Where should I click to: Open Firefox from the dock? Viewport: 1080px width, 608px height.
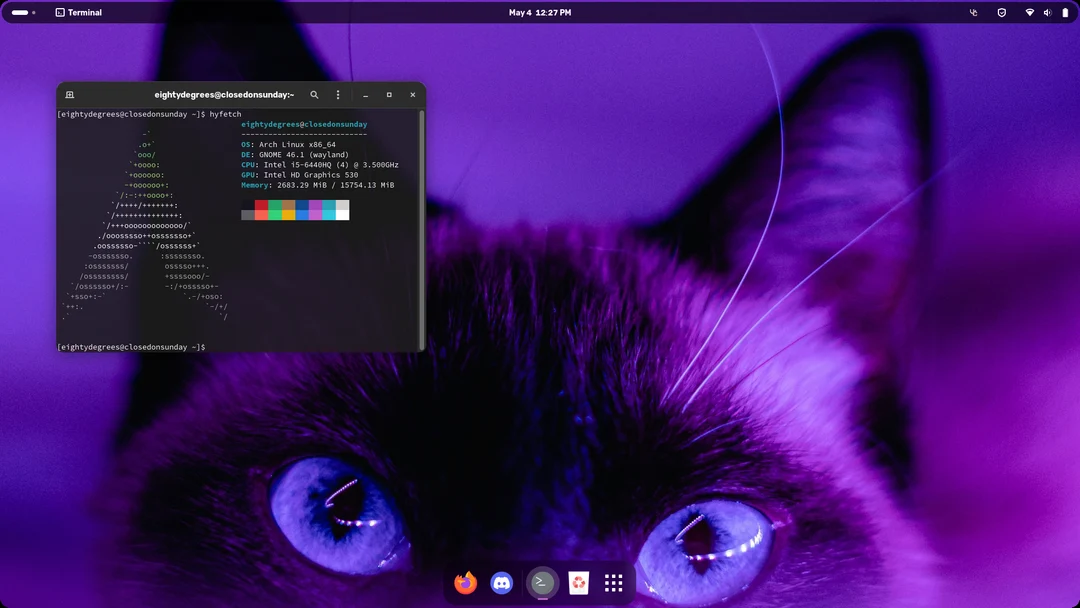[x=465, y=582]
